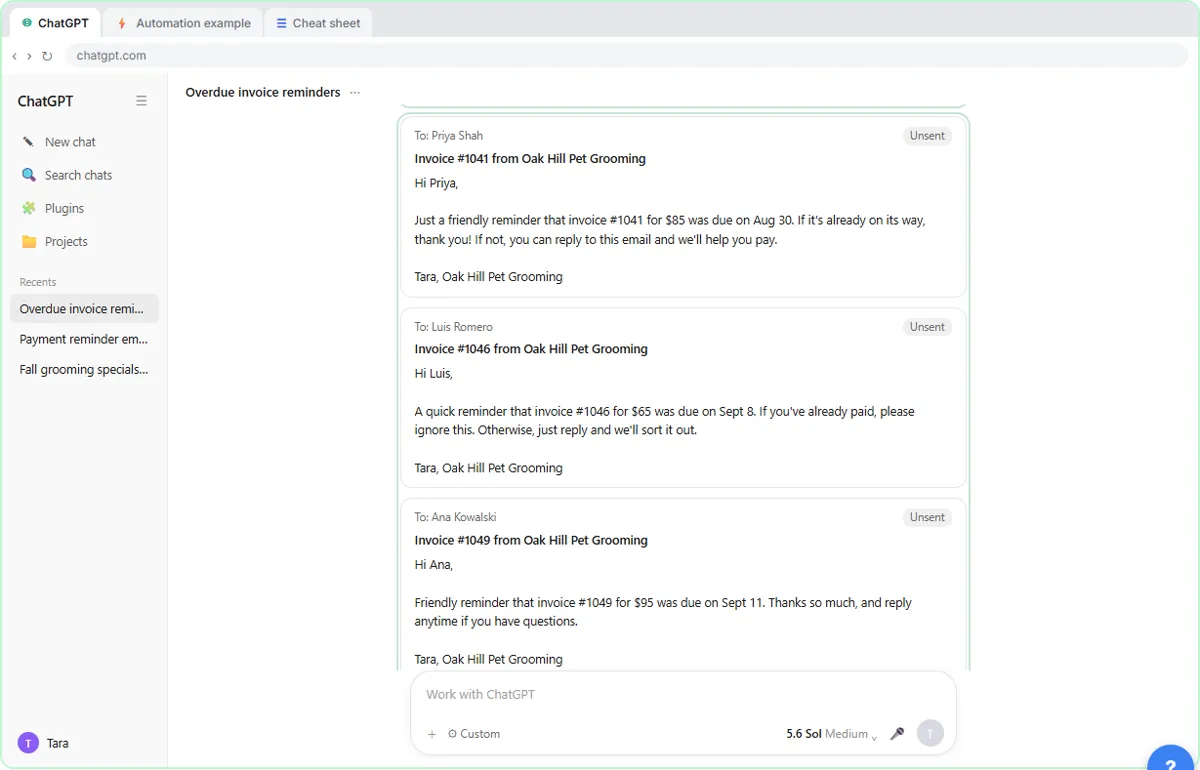Click the microphone dictation icon
The image size is (1200, 770).
tap(897, 734)
